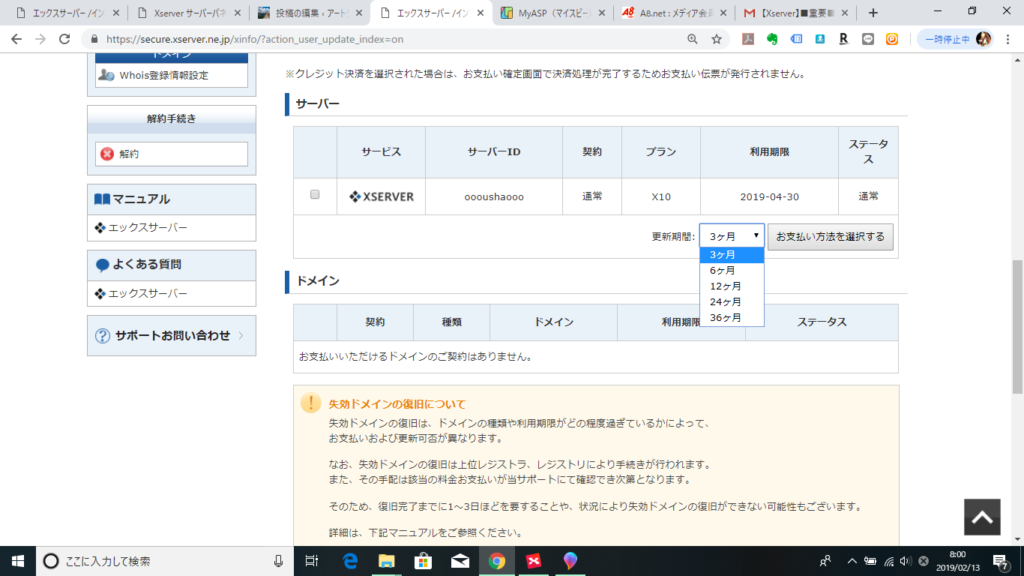
Task: Click the red 解約 icon
Action: [107, 154]
